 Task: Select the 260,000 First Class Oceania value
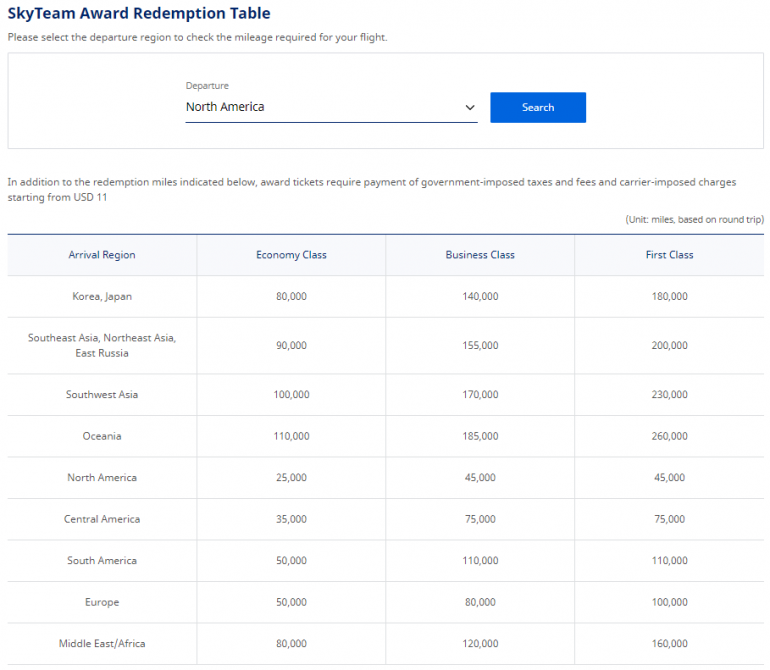pos(669,436)
